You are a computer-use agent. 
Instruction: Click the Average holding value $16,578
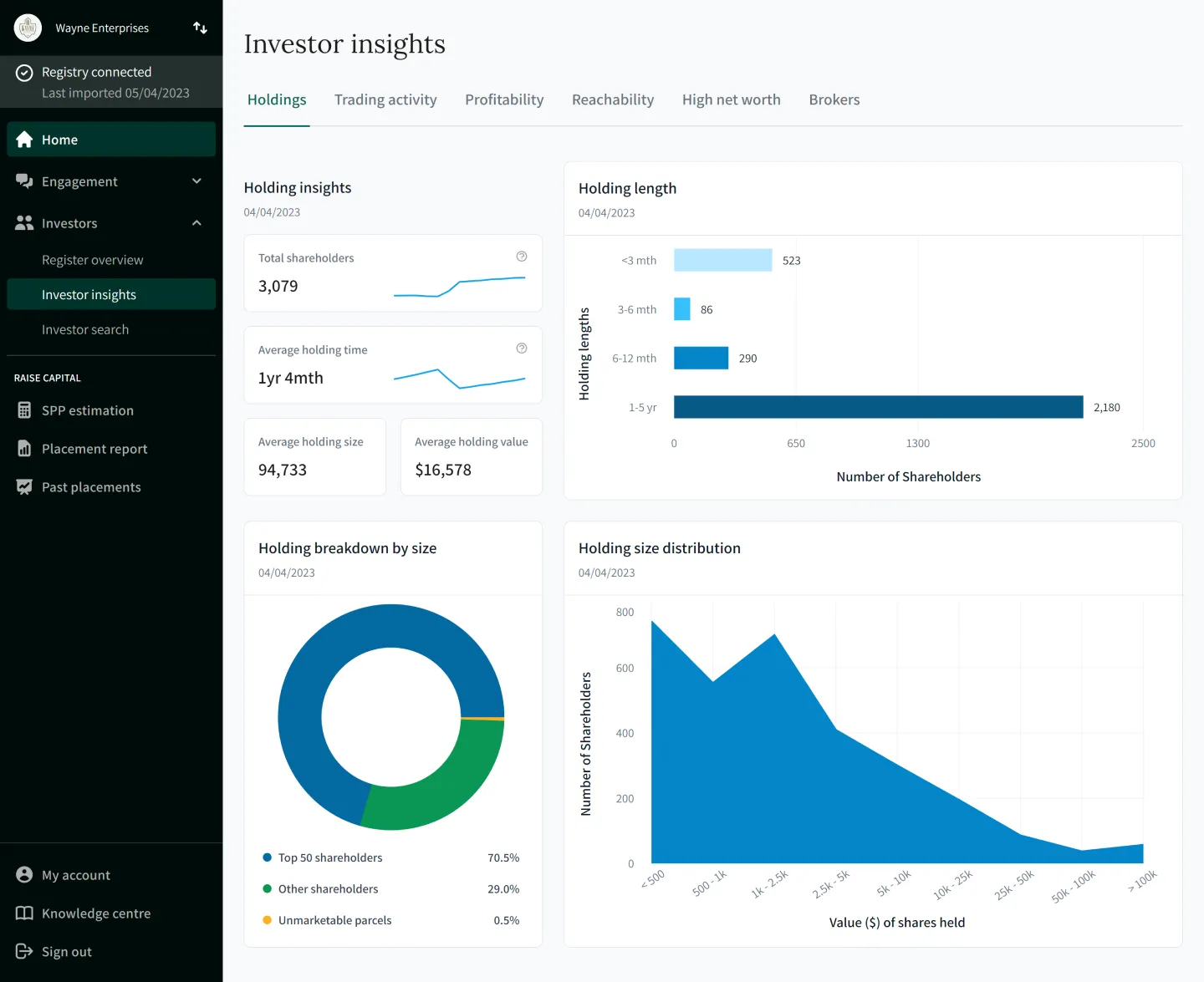[x=443, y=470]
